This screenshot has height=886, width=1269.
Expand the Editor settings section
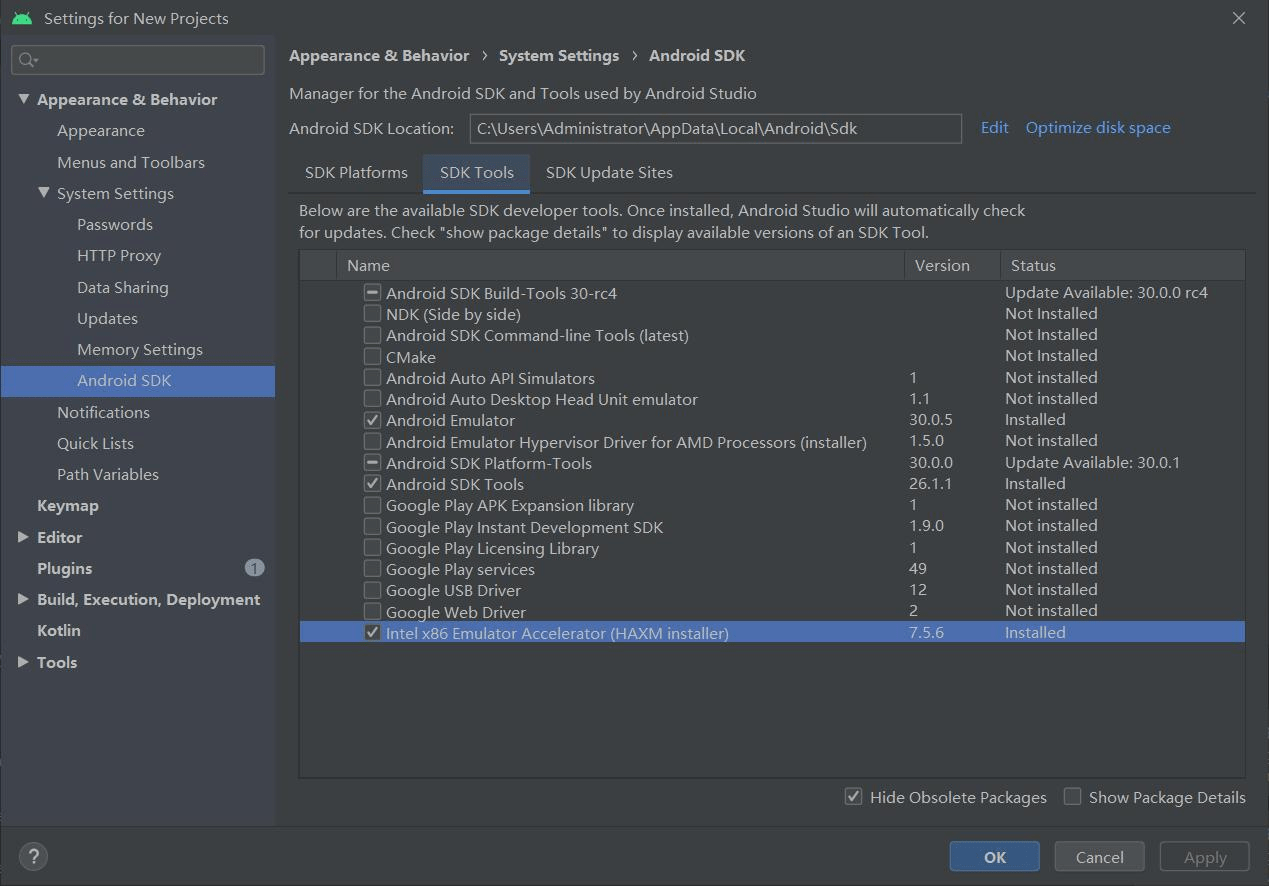click(x=23, y=537)
